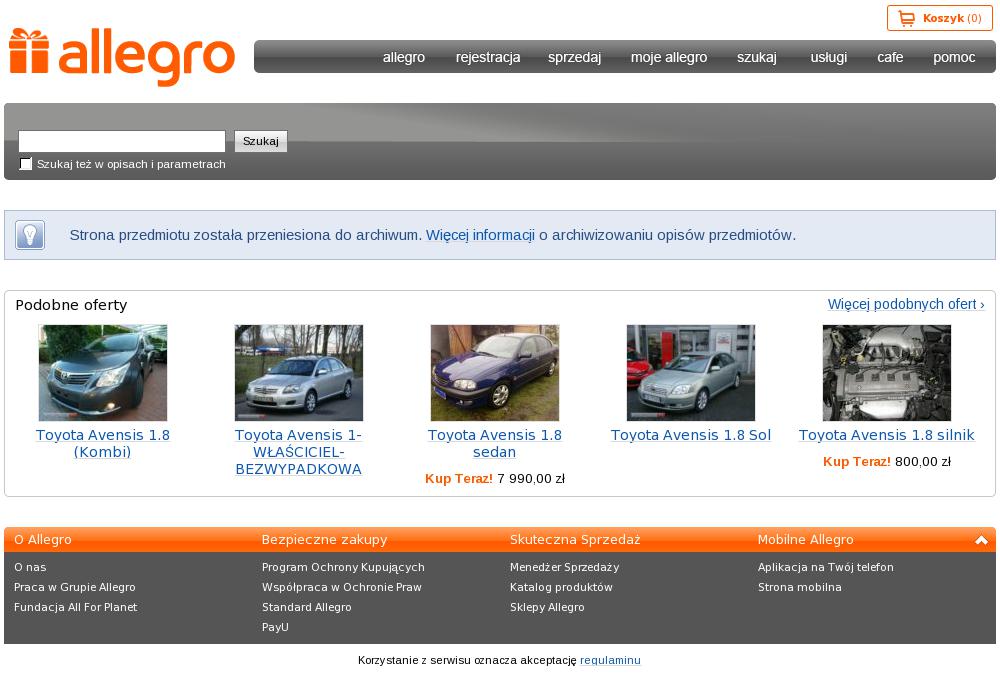This screenshot has height=680, width=1000.
Task: Open the O nas footer link
Action: 30,567
